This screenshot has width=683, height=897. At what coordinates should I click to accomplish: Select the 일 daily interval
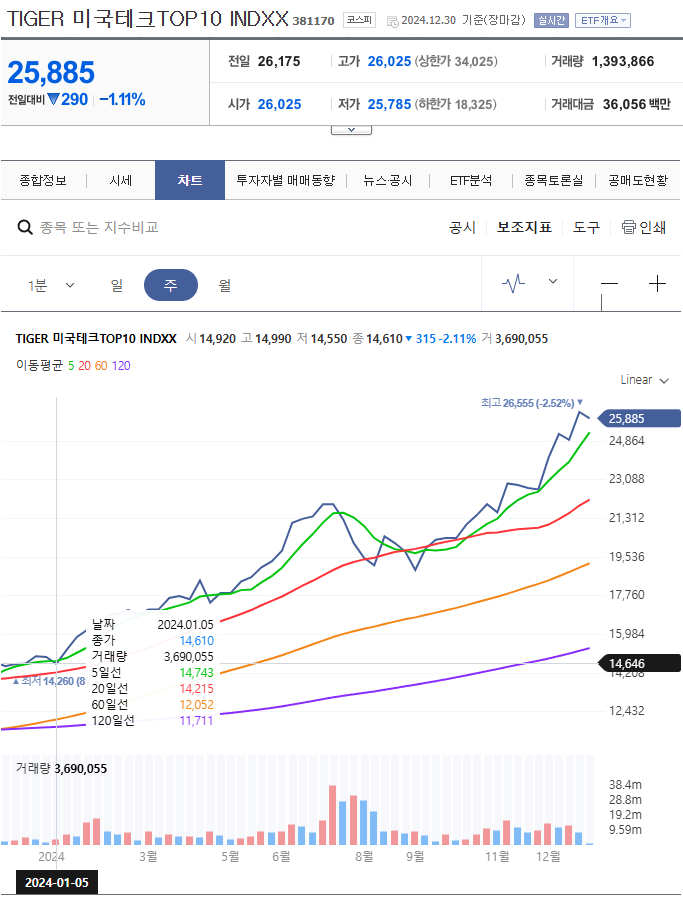tap(117, 285)
